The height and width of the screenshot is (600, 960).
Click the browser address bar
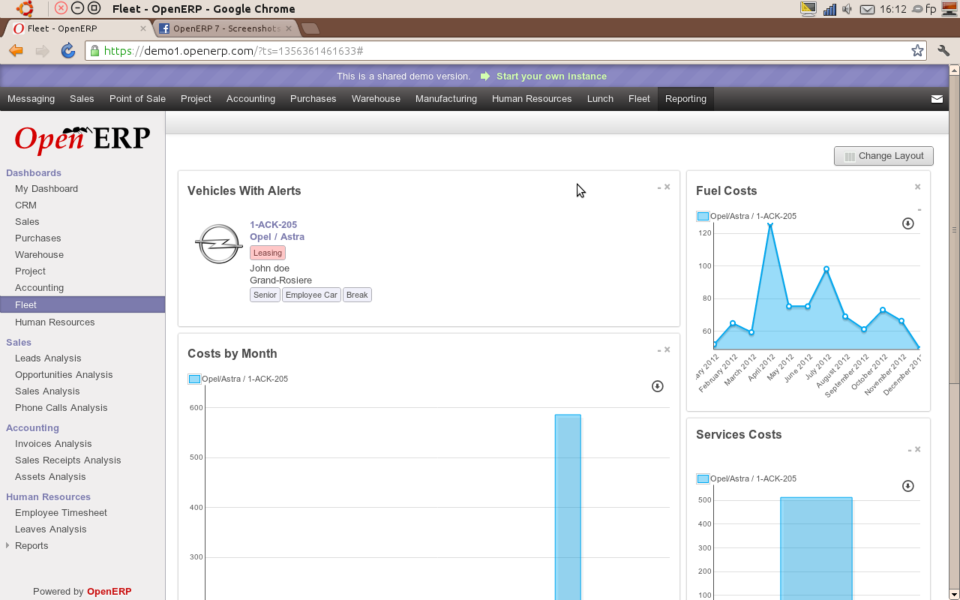pyautogui.click(x=505, y=51)
